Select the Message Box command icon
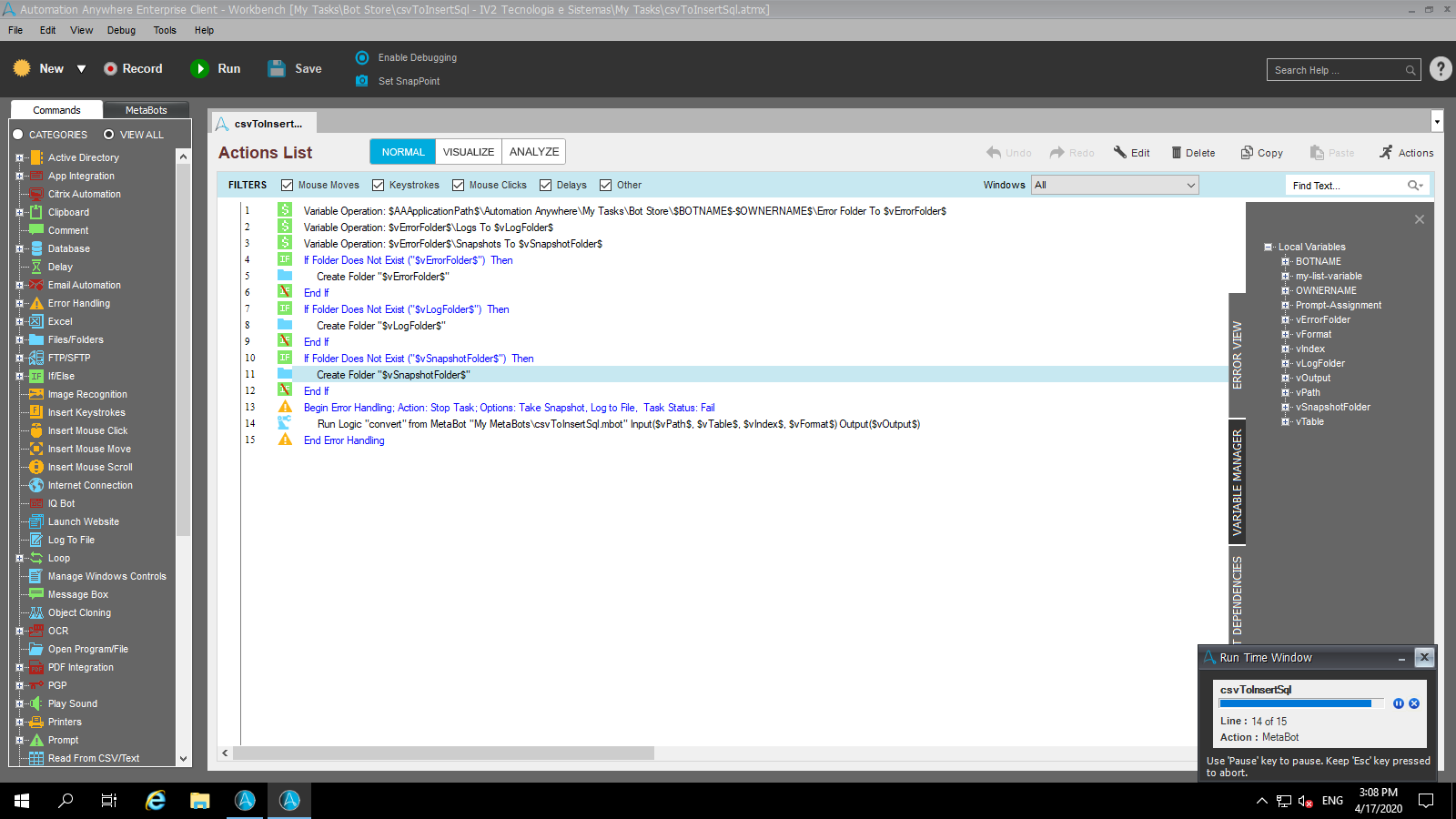Screen dimensions: 1456x819 click(x=36, y=594)
